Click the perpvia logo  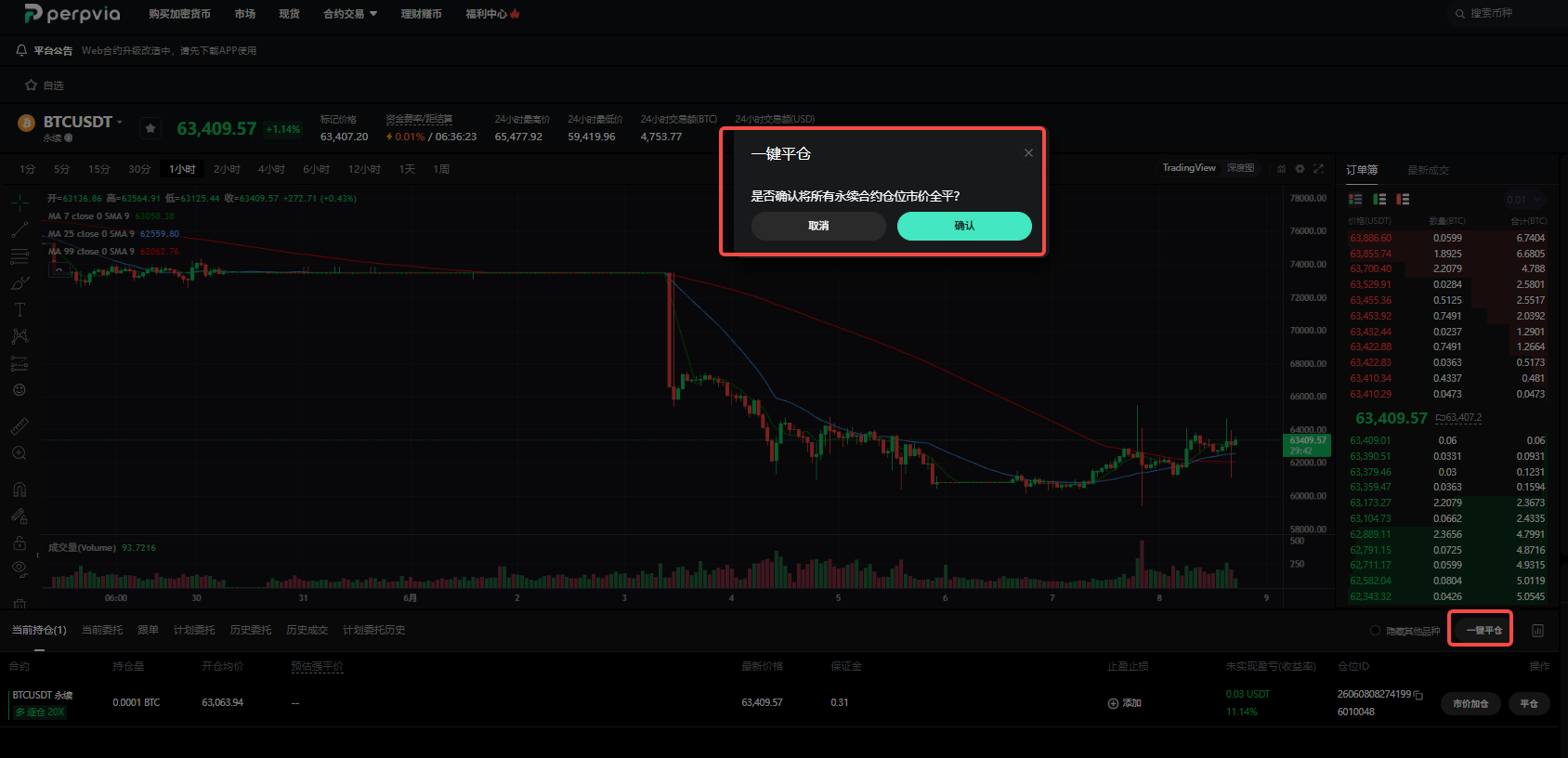pos(72,13)
